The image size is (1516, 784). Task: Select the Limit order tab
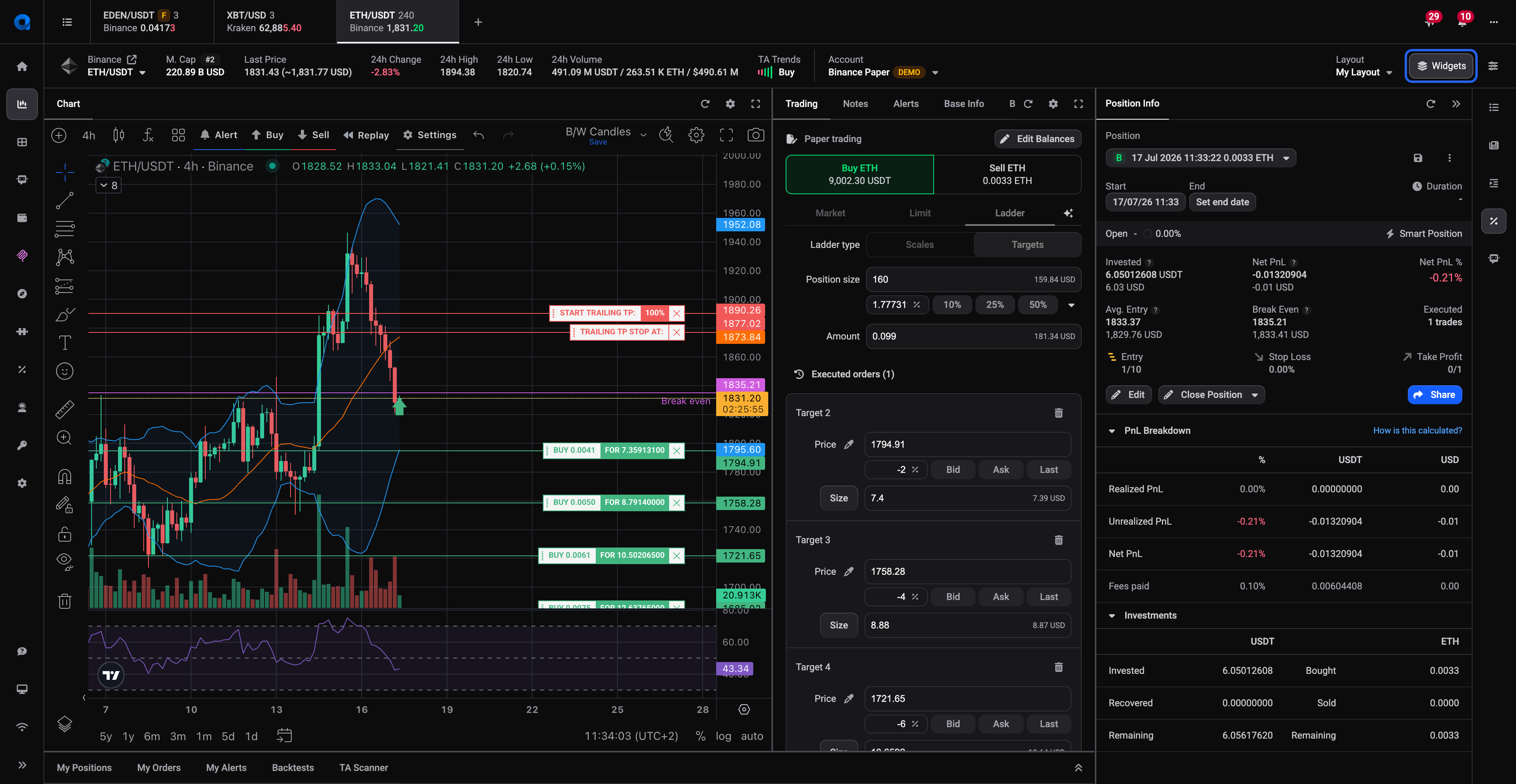tap(920, 213)
